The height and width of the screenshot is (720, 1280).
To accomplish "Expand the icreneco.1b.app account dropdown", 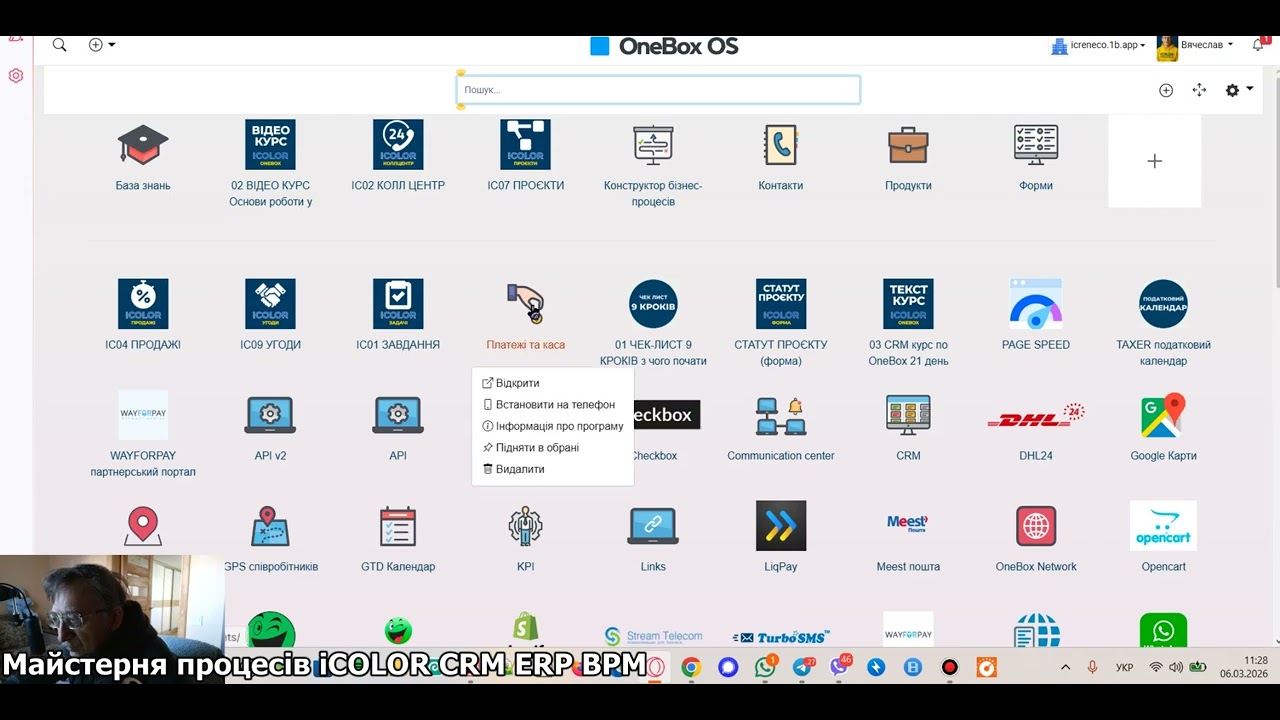I will click(x=1098, y=45).
